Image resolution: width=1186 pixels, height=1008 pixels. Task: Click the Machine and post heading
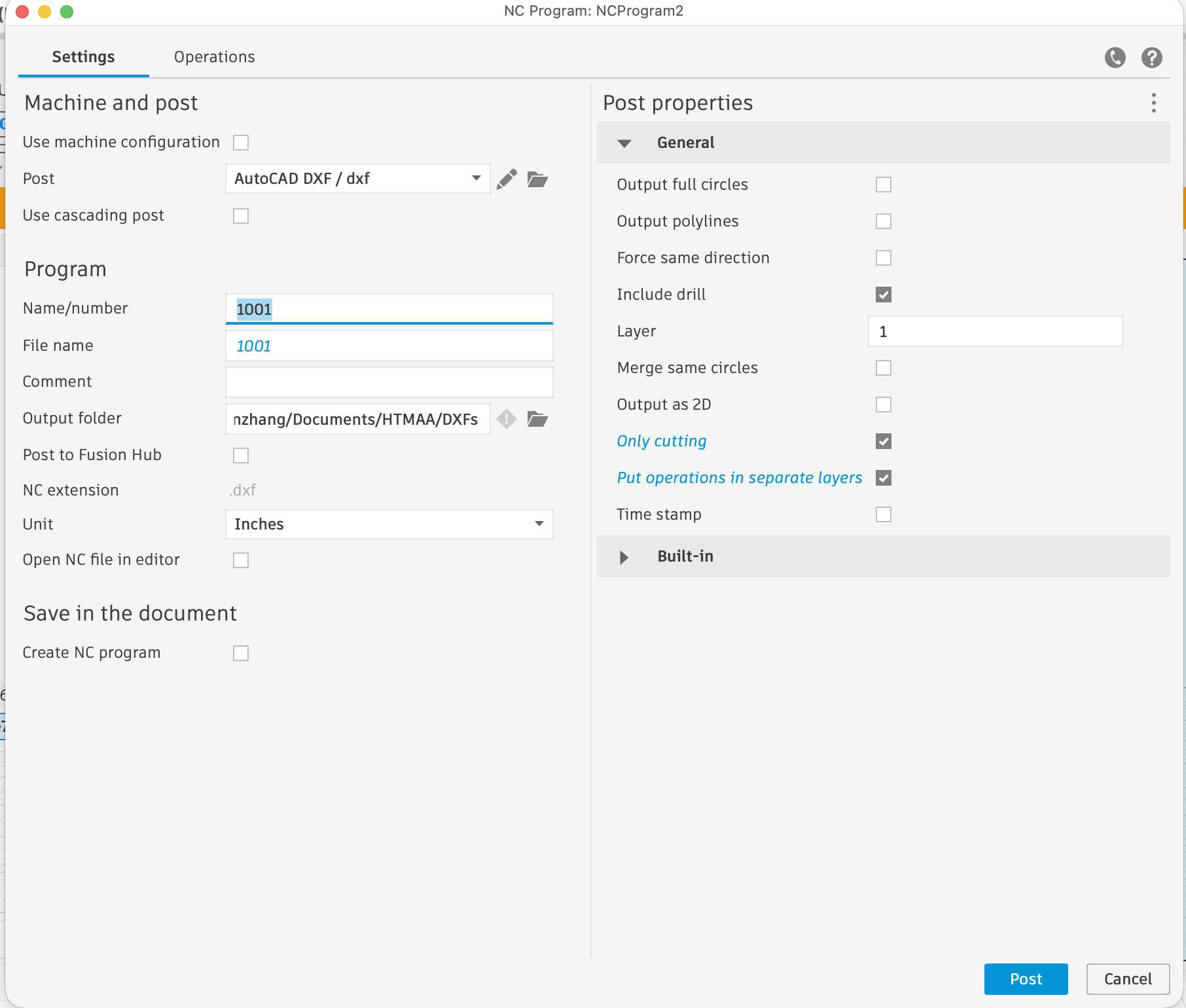click(111, 103)
